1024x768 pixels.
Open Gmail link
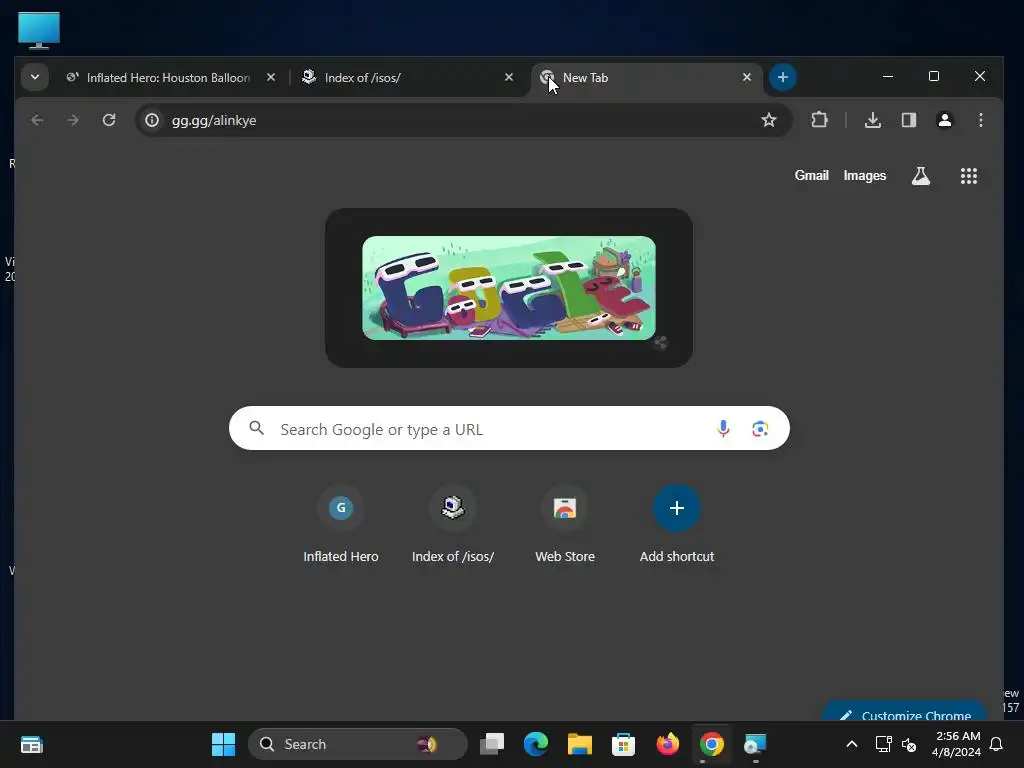811,176
